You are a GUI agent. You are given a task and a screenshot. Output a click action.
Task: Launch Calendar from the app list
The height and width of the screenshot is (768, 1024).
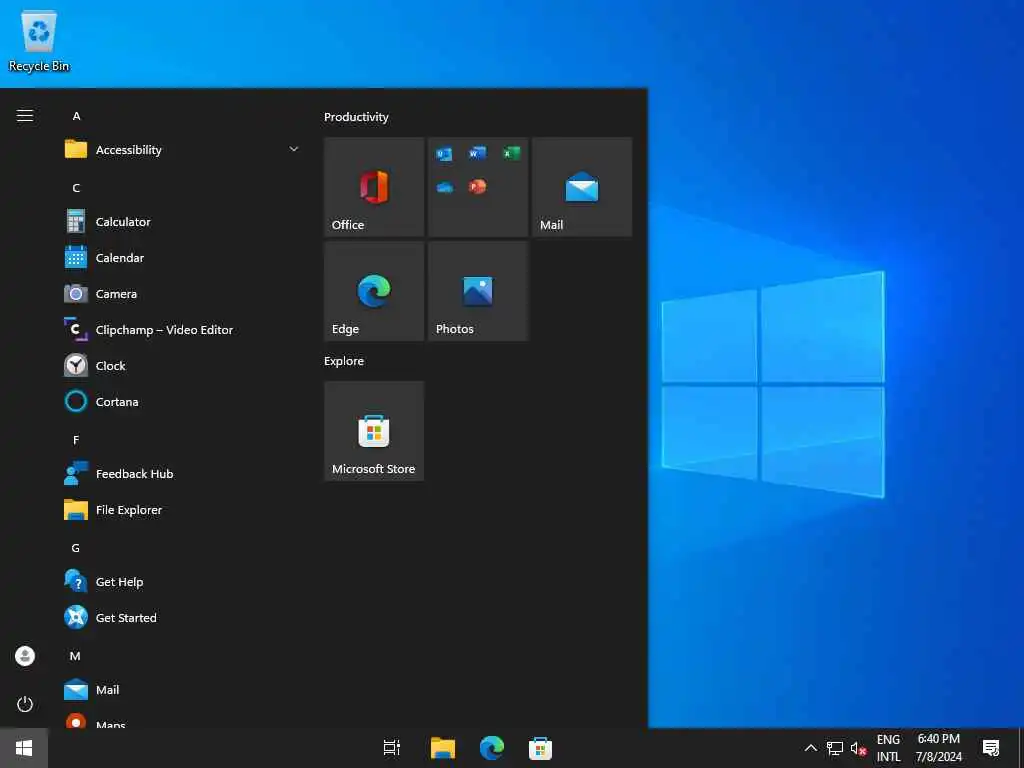point(183,257)
